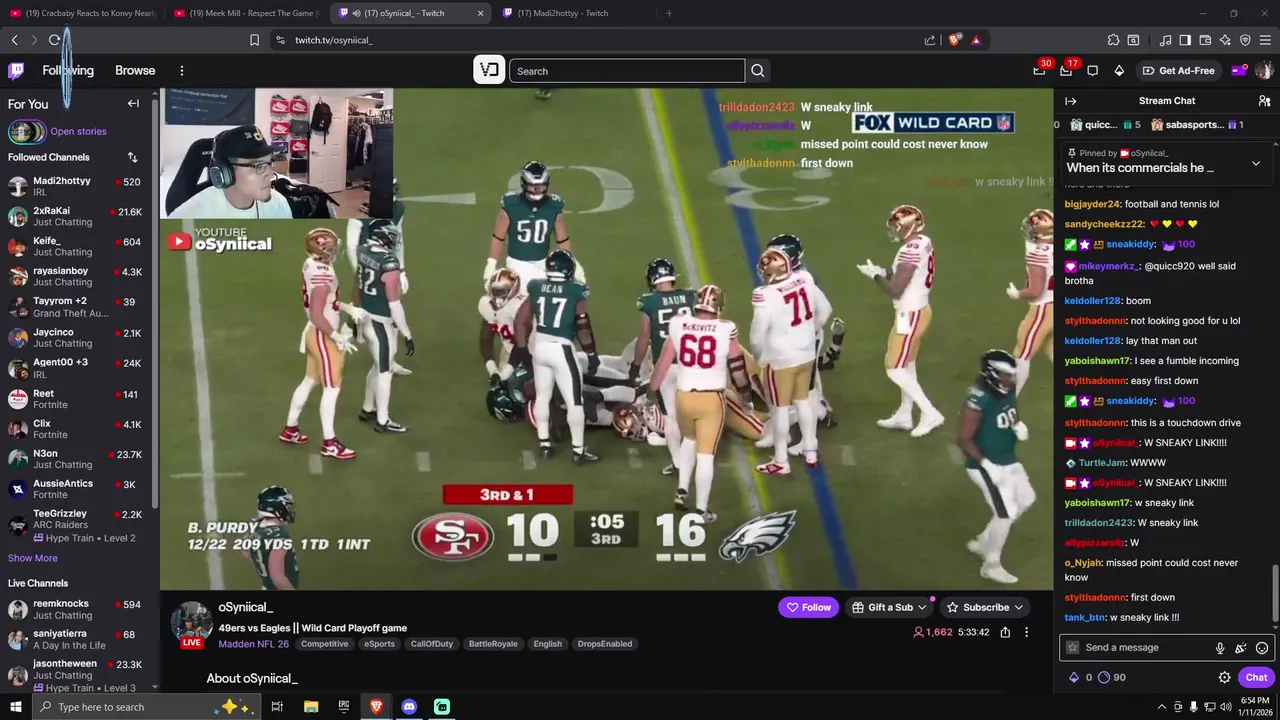The width and height of the screenshot is (1280, 720).
Task: Open the browser media control music note
Action: coord(1165,40)
